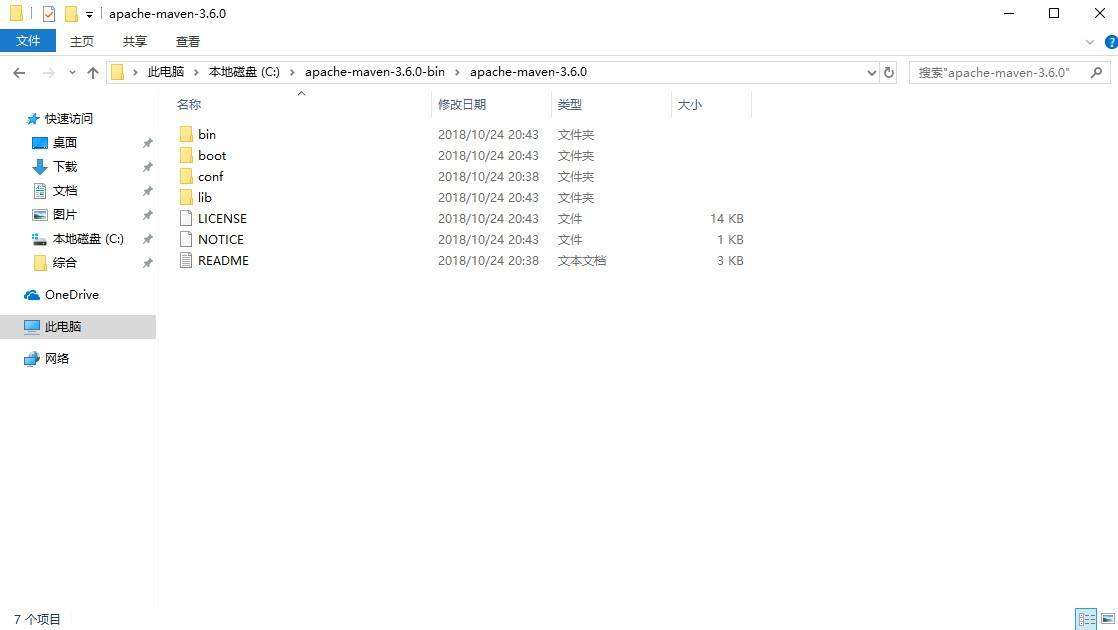The image size is (1118, 630).
Task: Select the conf folder
Action: click(210, 176)
